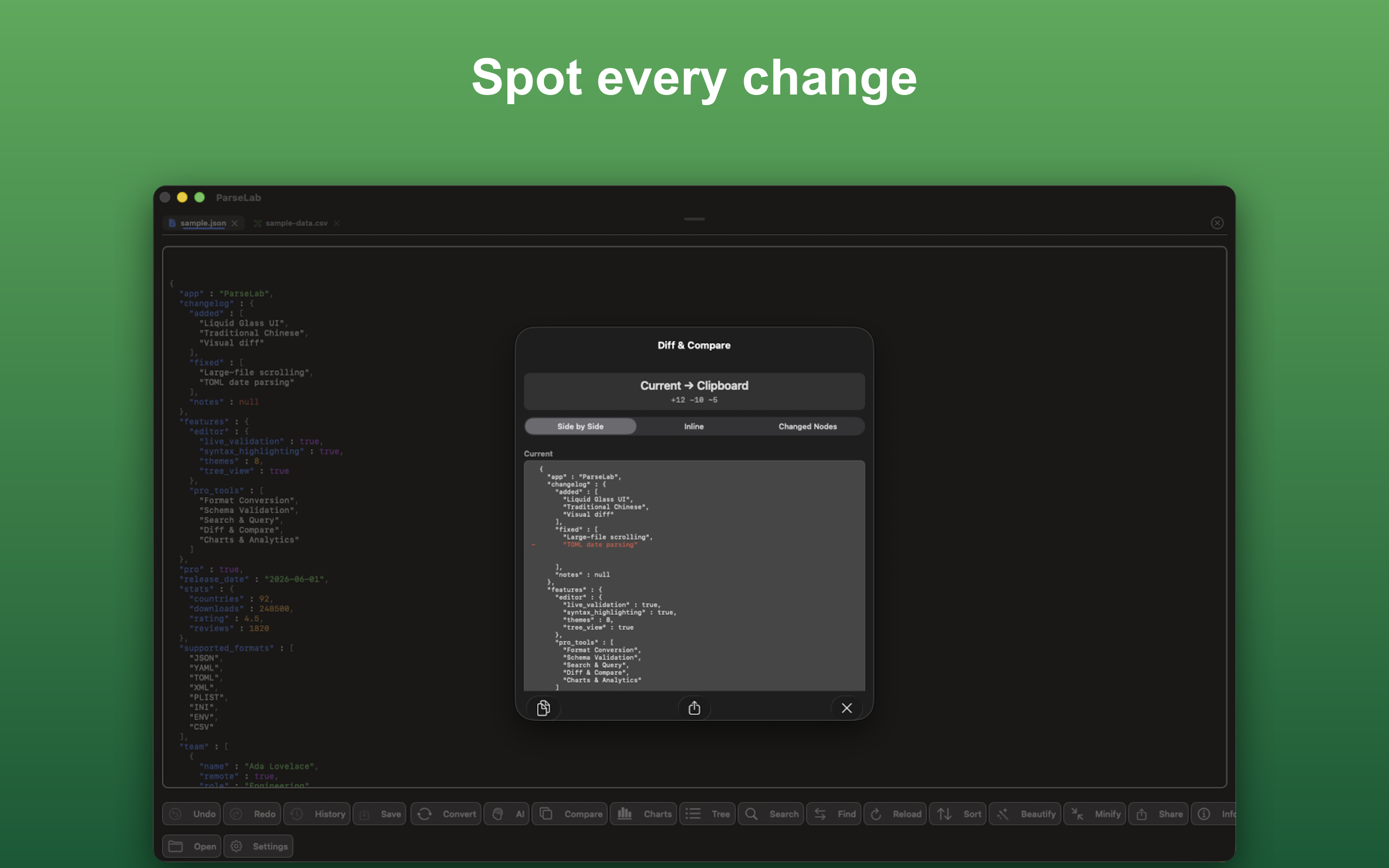This screenshot has width=1389, height=868.
Task: Copy diff via clipboard icon in dialog
Action: click(543, 708)
